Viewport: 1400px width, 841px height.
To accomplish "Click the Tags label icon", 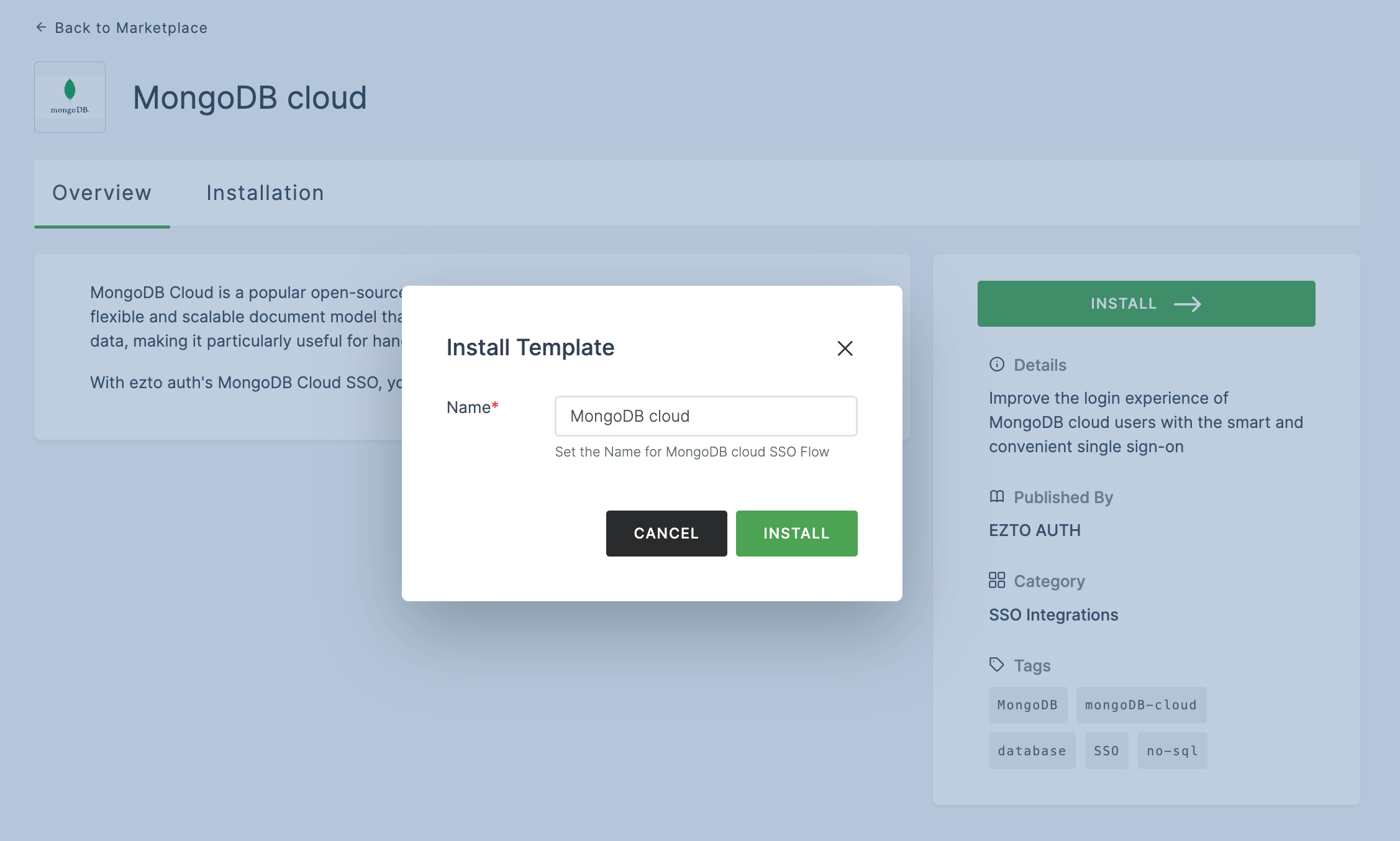I will tap(997, 665).
